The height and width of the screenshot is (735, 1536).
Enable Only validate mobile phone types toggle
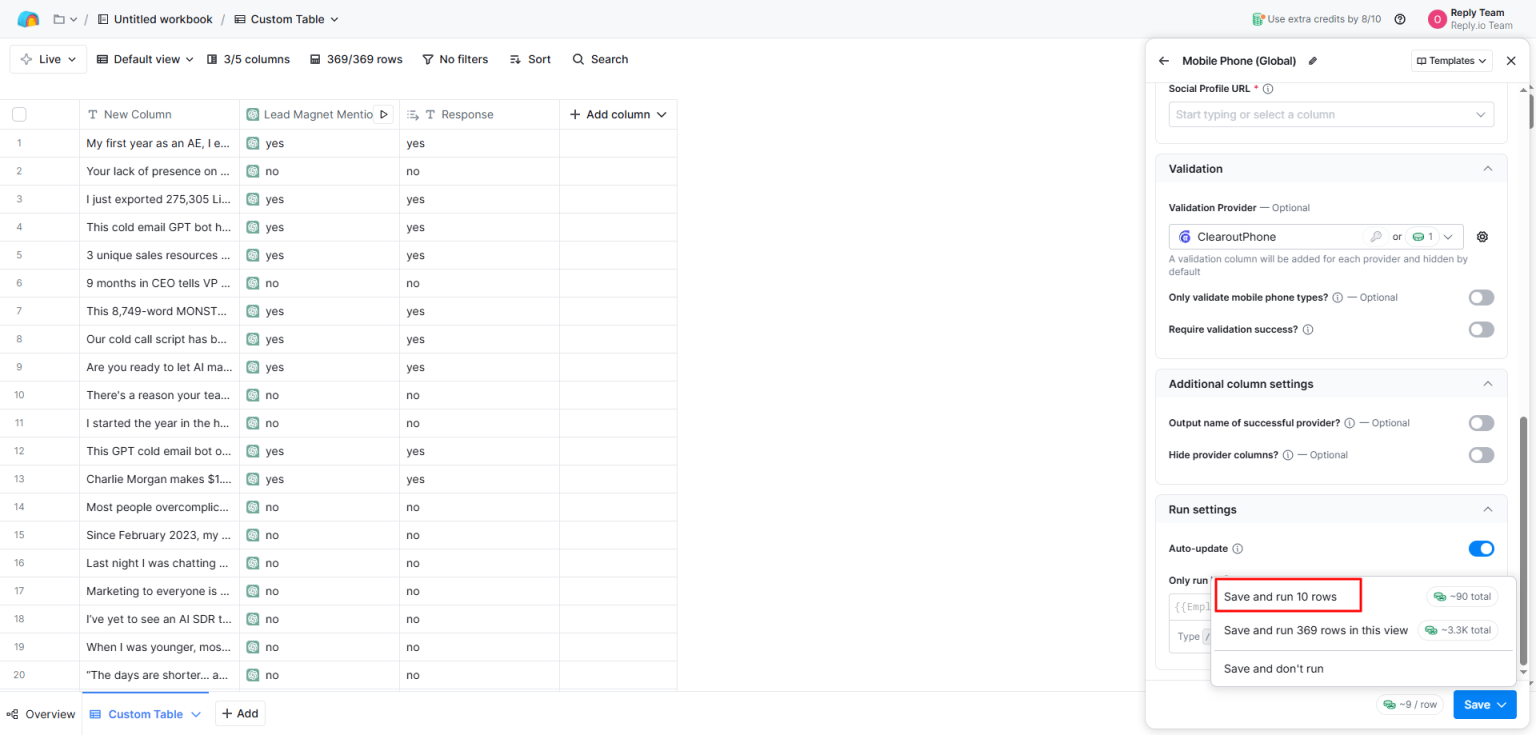point(1481,298)
